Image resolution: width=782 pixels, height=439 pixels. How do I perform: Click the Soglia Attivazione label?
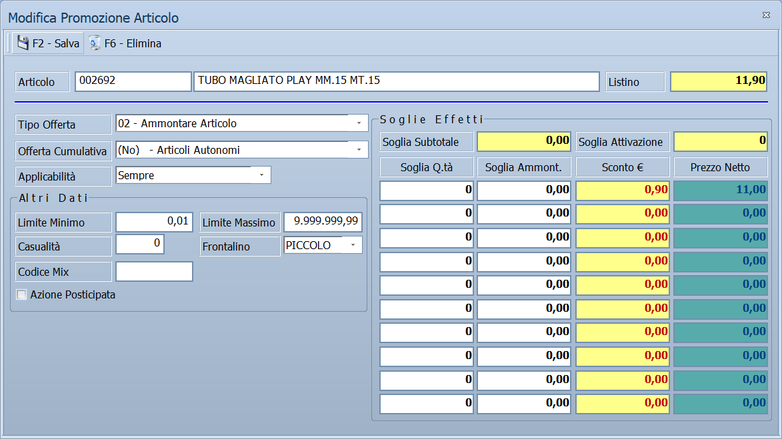pos(622,142)
